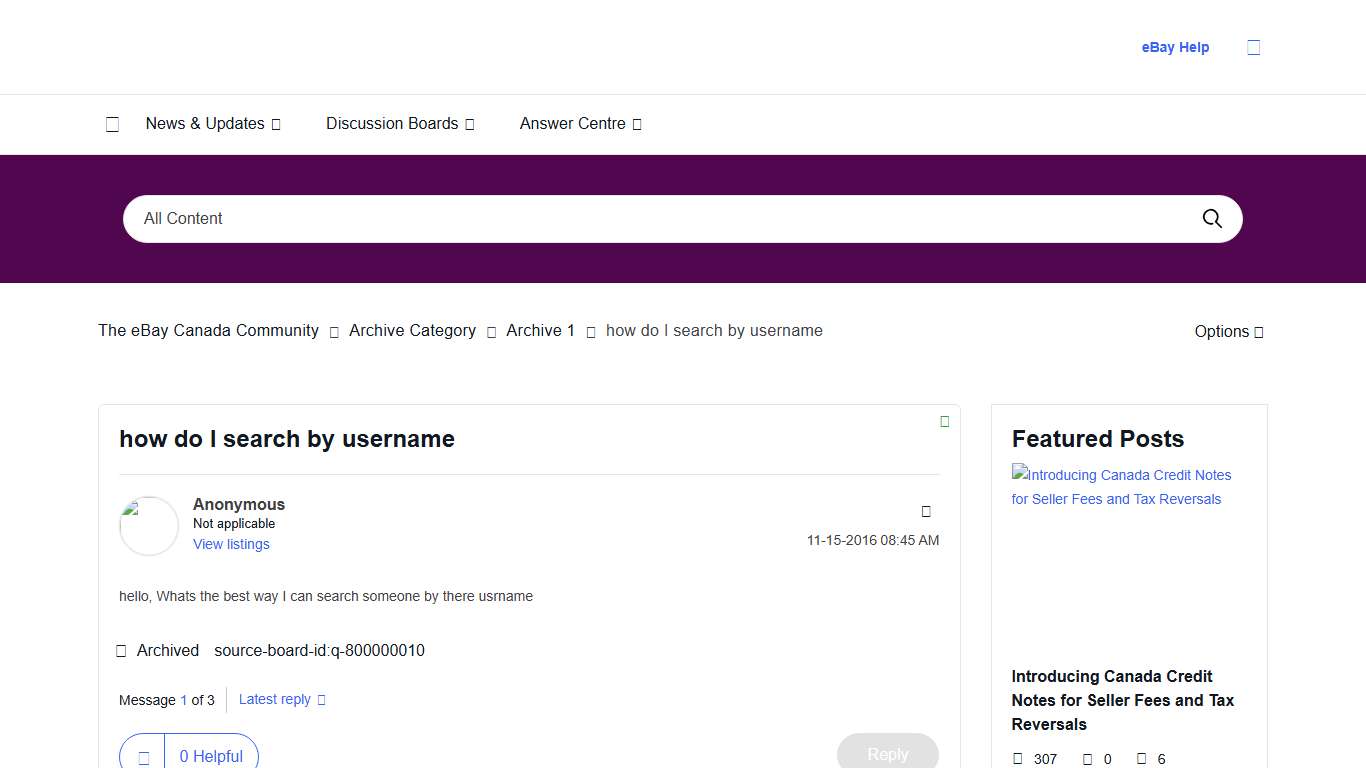Image resolution: width=1366 pixels, height=768 pixels.
Task: Click the browse icon left of News & Updates
Action: (112, 123)
